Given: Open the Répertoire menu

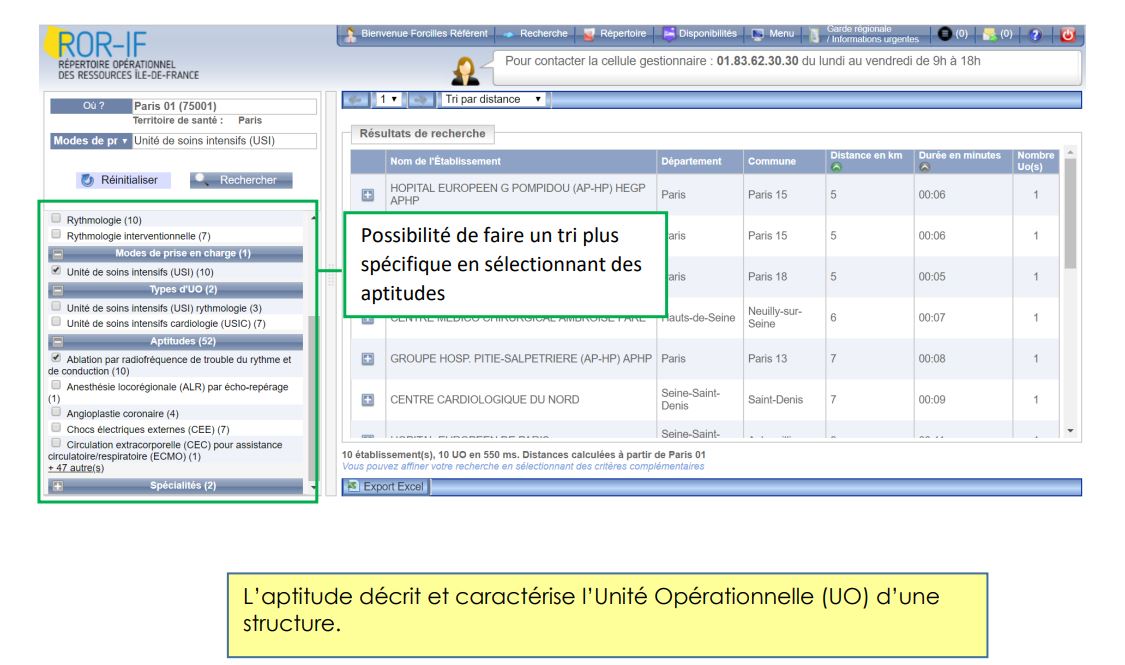Looking at the screenshot, I should (614, 34).
